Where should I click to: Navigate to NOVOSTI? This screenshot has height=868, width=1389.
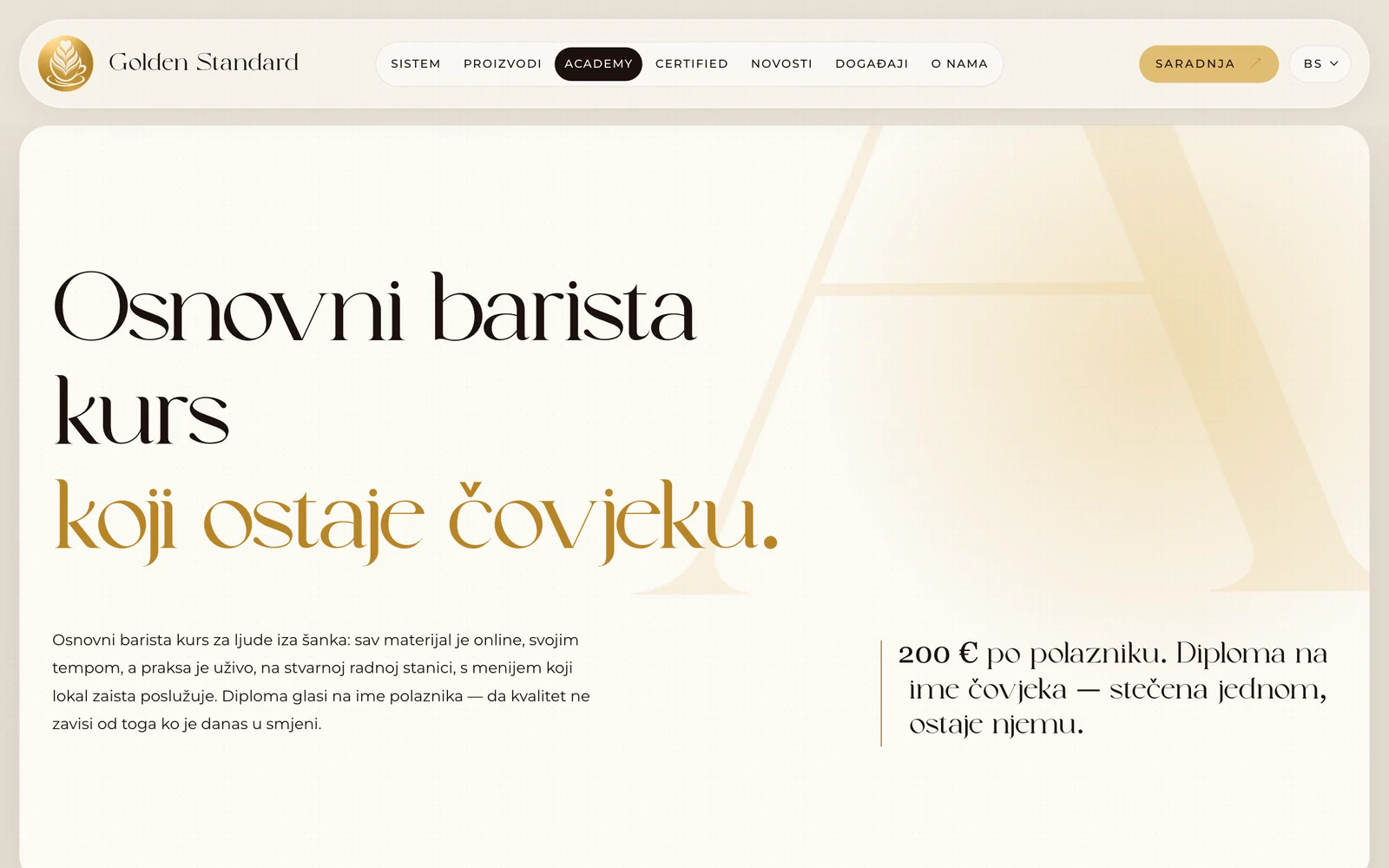tap(781, 63)
